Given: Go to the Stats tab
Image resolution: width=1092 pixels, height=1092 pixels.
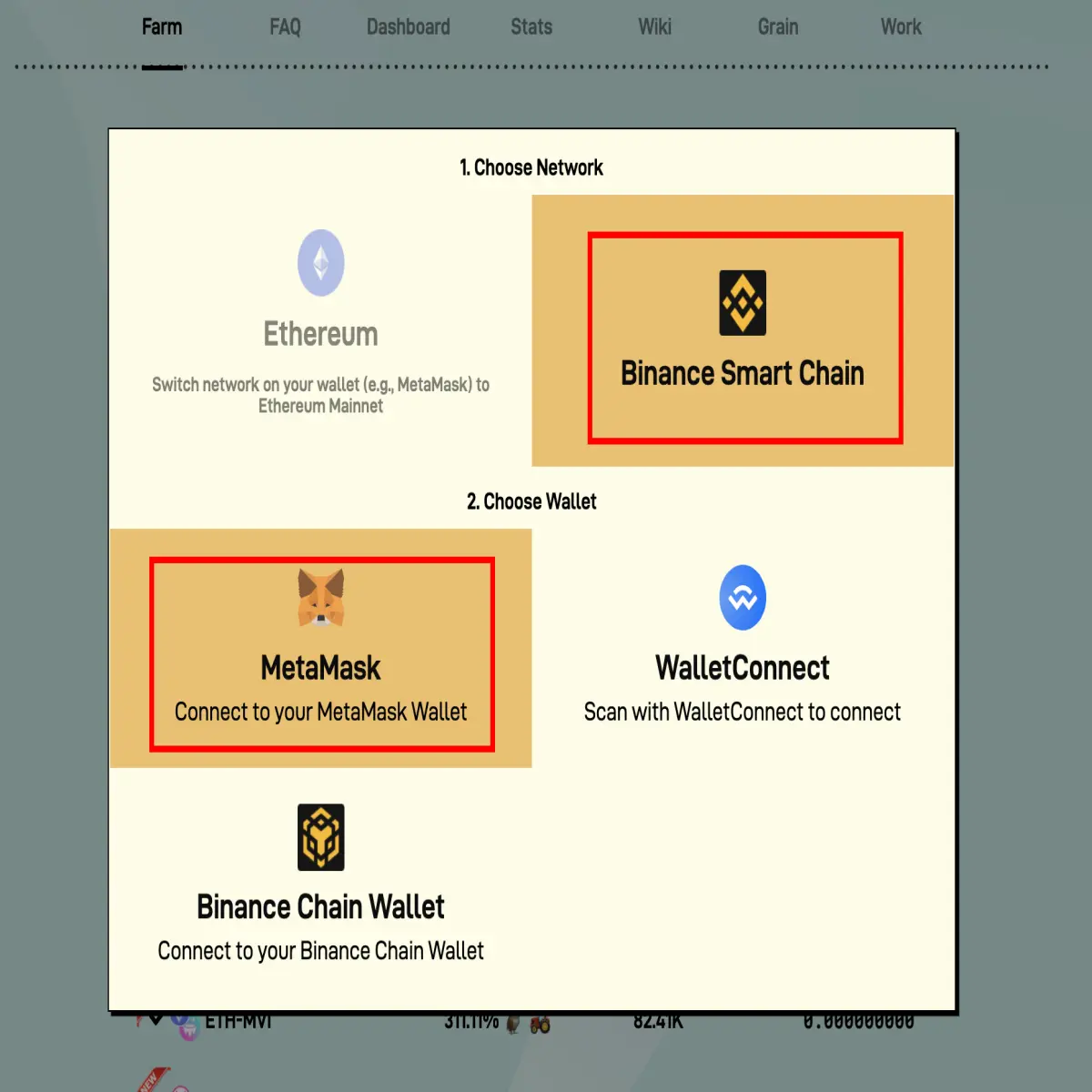Looking at the screenshot, I should [531, 27].
